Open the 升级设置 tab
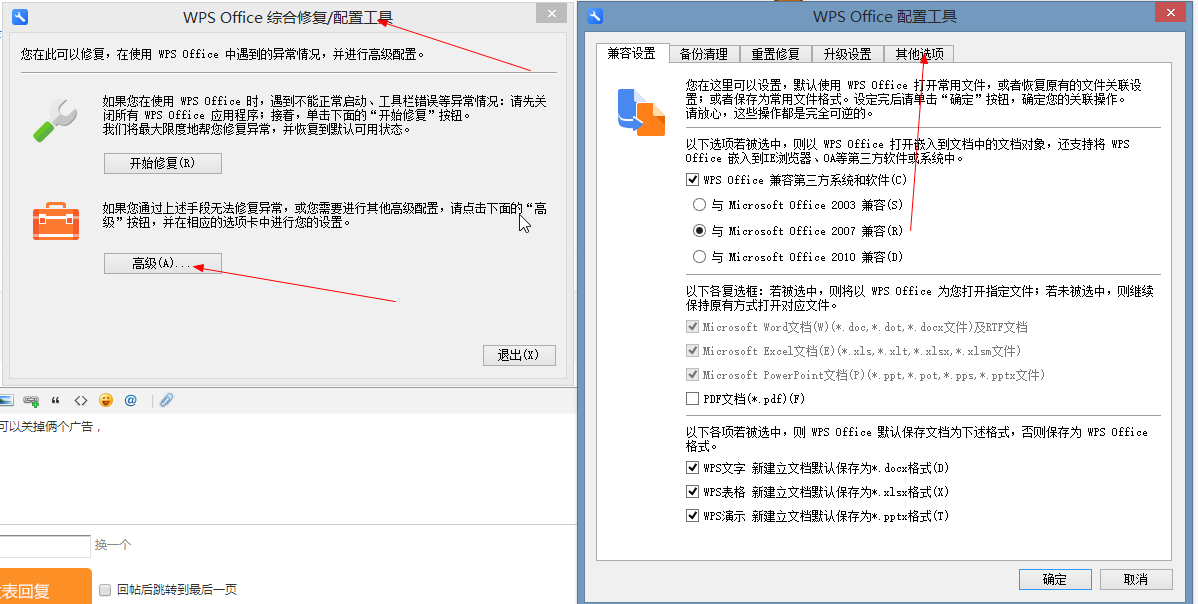This screenshot has width=1198, height=604. [x=847, y=54]
